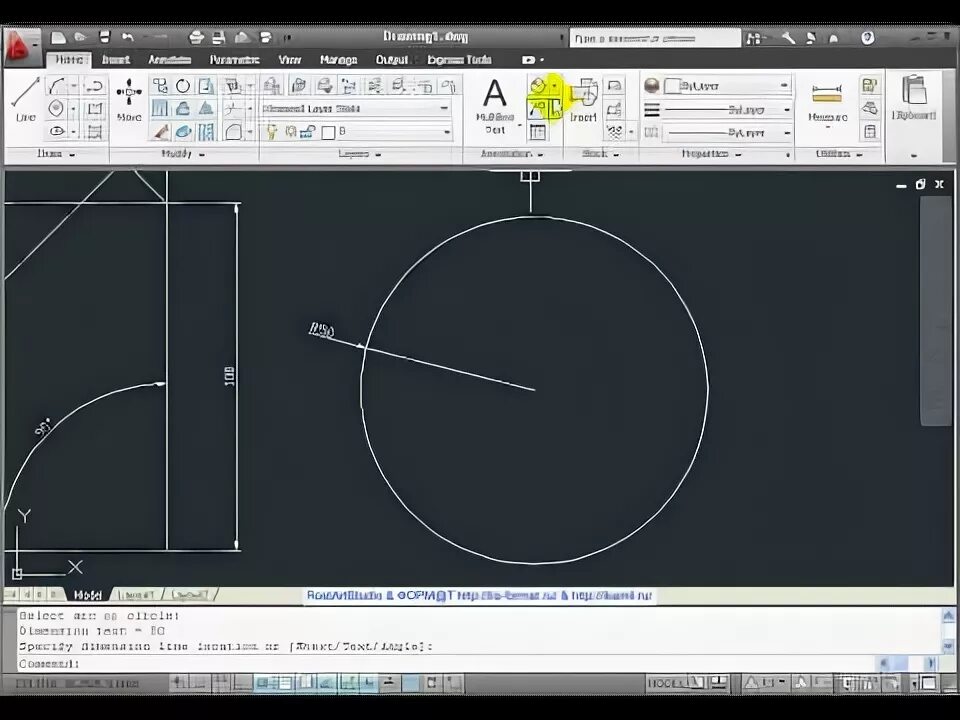Expand the Annotation panel title arrow
The width and height of the screenshot is (960, 720).
540,155
